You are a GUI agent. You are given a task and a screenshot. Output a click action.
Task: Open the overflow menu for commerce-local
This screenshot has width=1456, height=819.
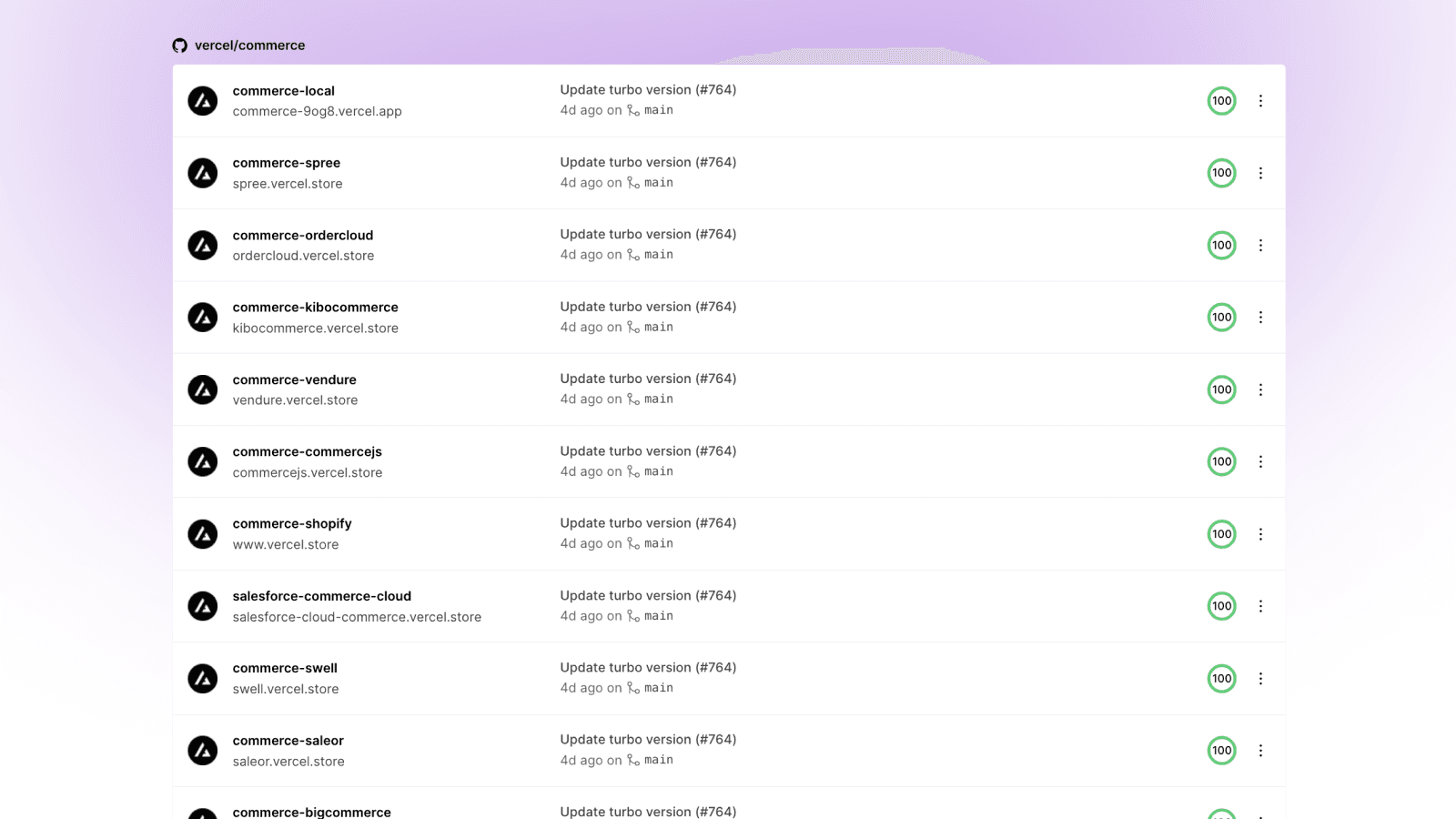(1261, 101)
